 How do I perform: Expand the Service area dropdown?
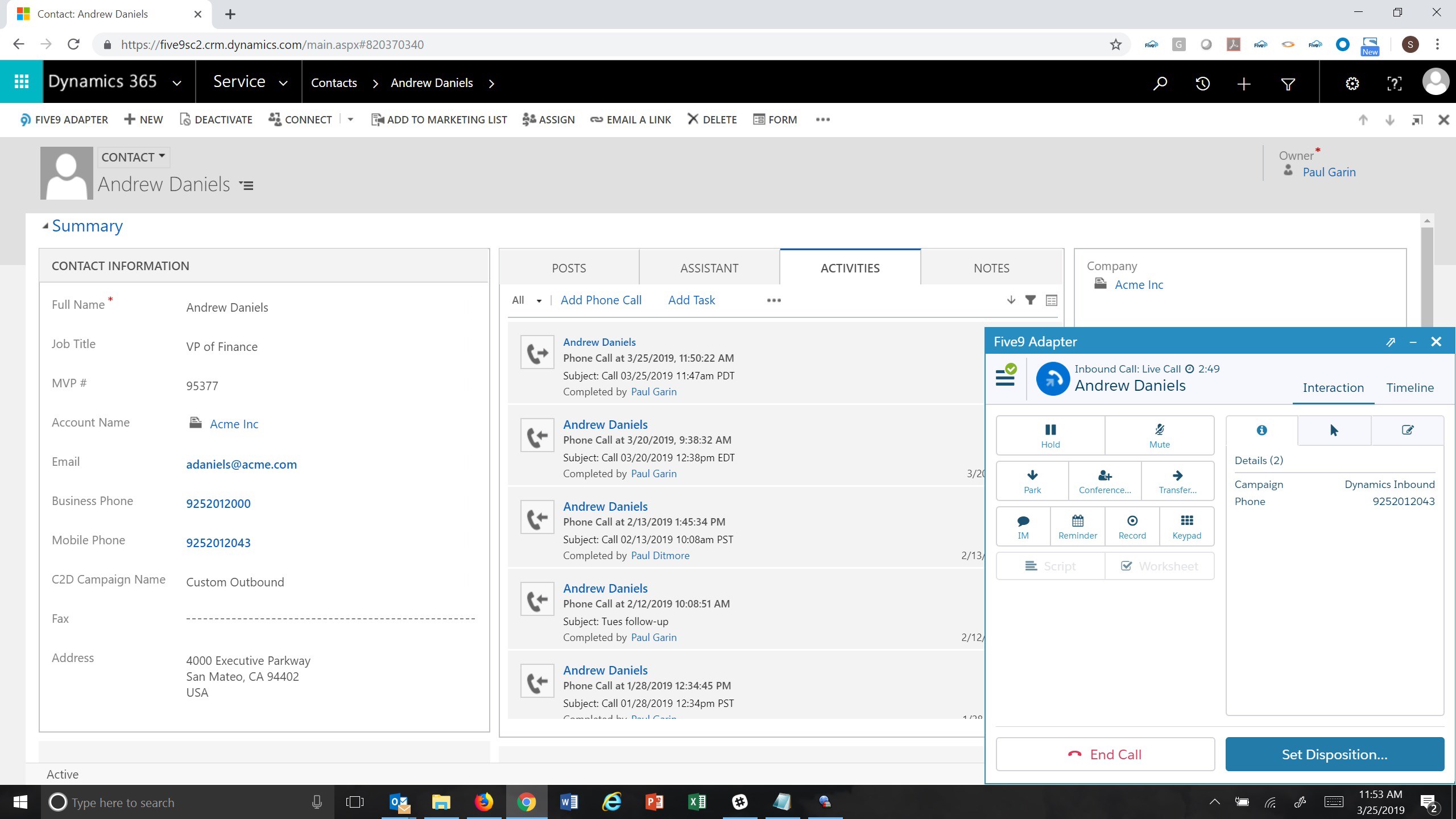(x=283, y=83)
